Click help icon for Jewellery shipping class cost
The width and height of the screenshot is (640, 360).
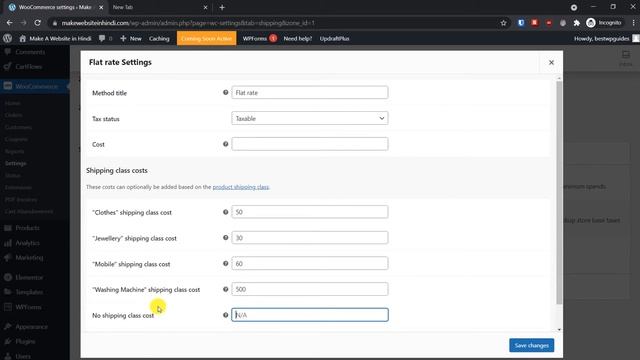click(x=225, y=238)
